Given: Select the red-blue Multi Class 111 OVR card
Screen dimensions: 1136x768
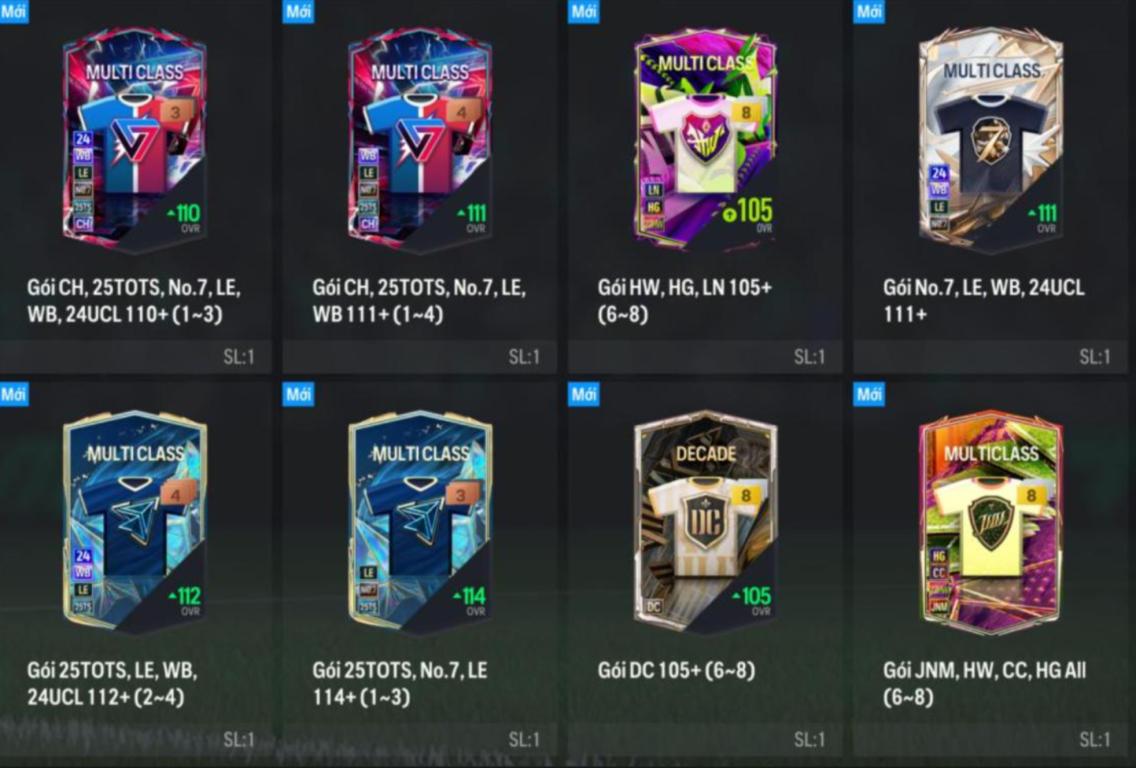Looking at the screenshot, I should point(419,139).
